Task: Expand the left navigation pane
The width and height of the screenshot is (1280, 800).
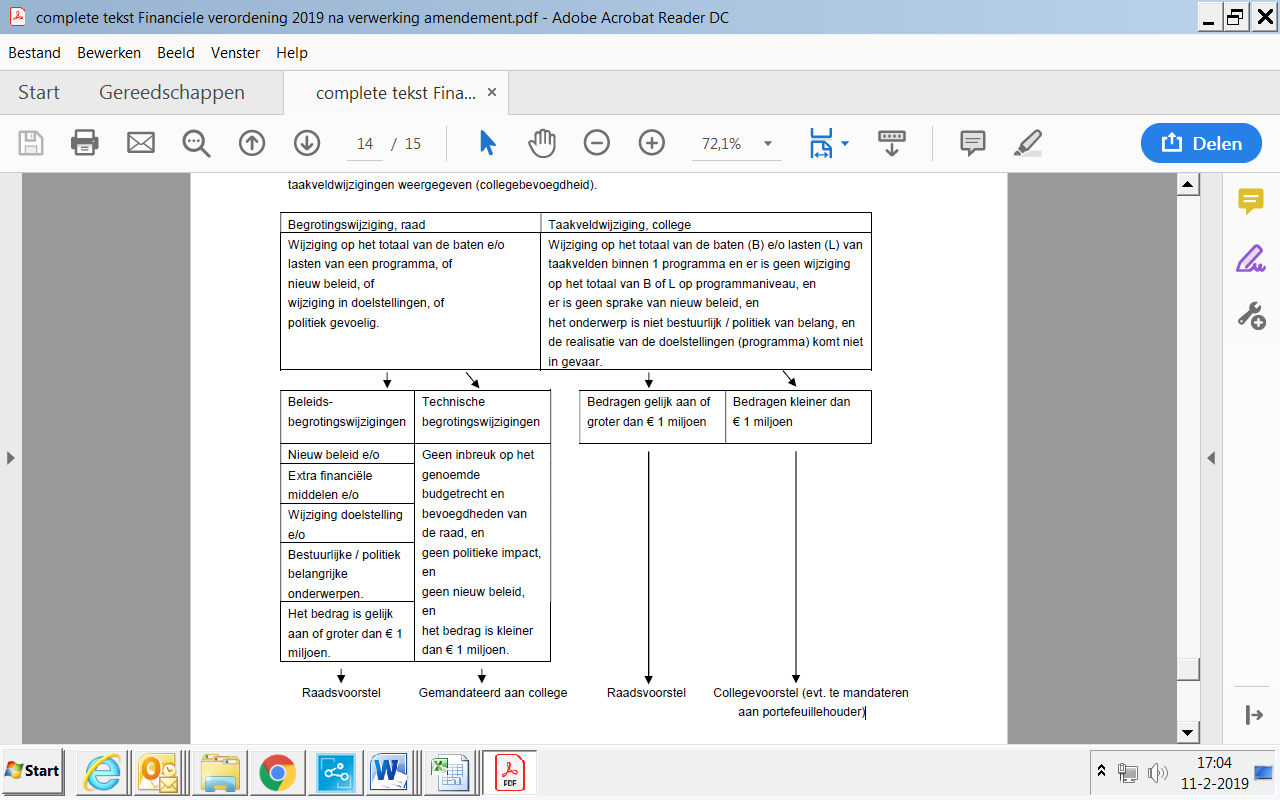Action: pyautogui.click(x=11, y=458)
